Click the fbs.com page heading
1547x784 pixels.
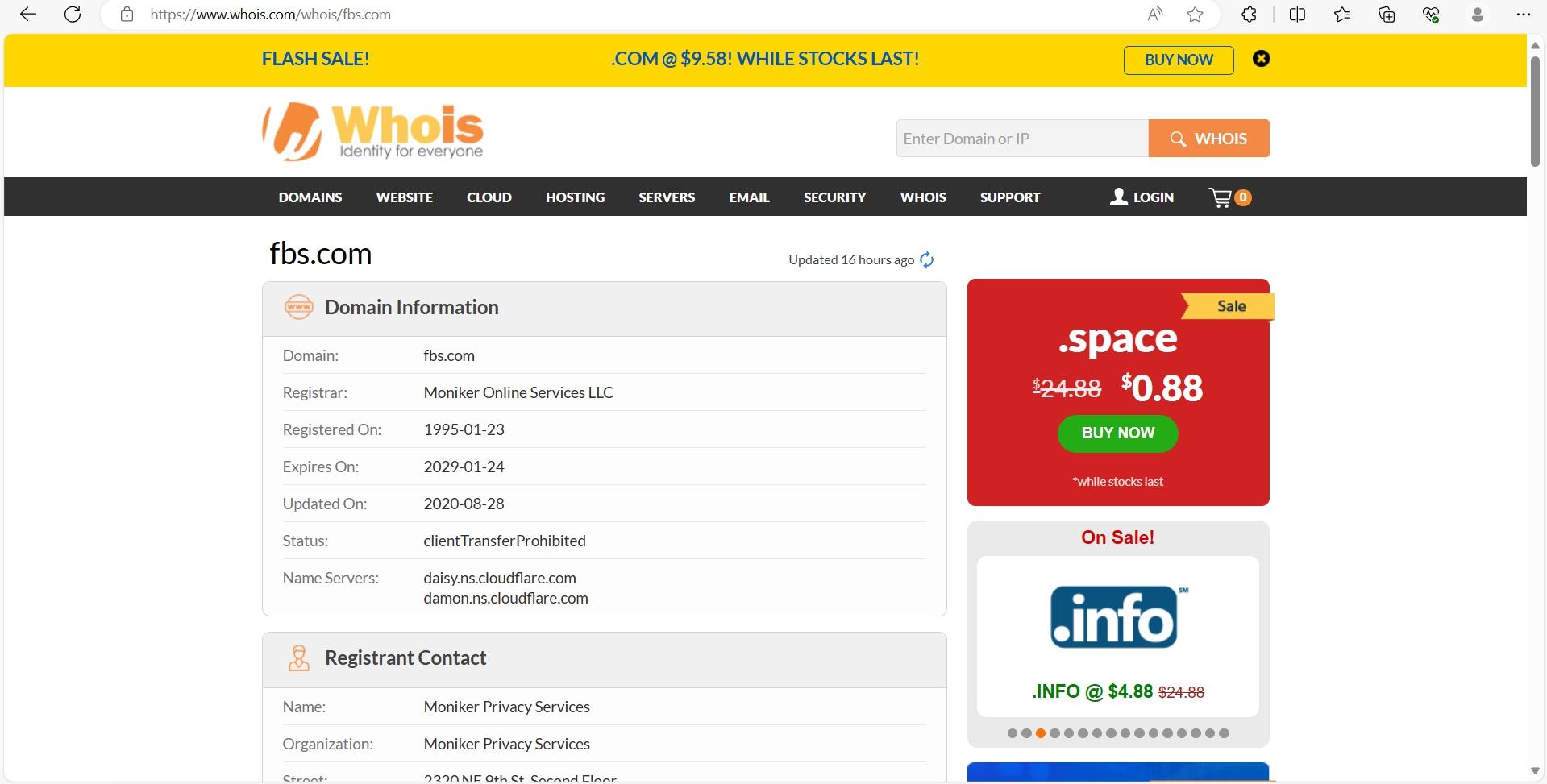click(321, 254)
